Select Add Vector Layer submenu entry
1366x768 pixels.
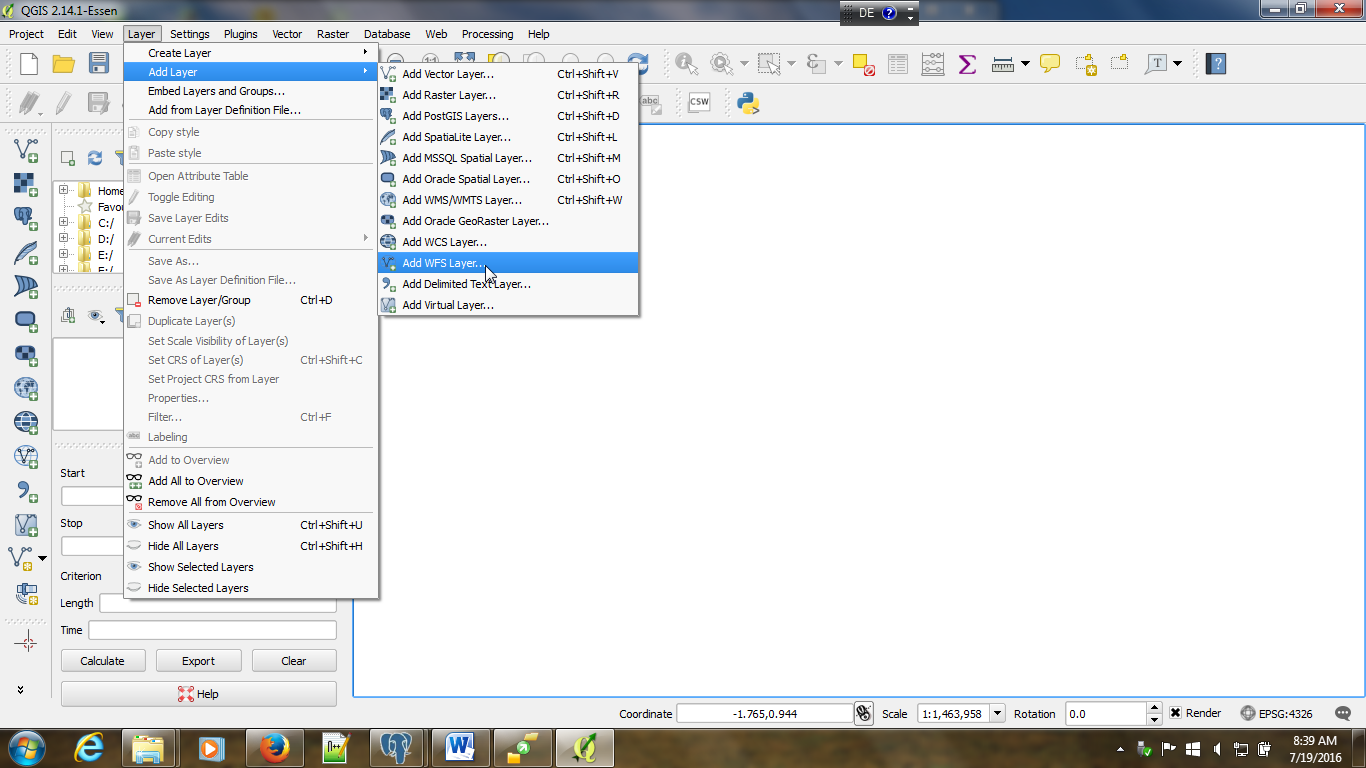(508, 74)
